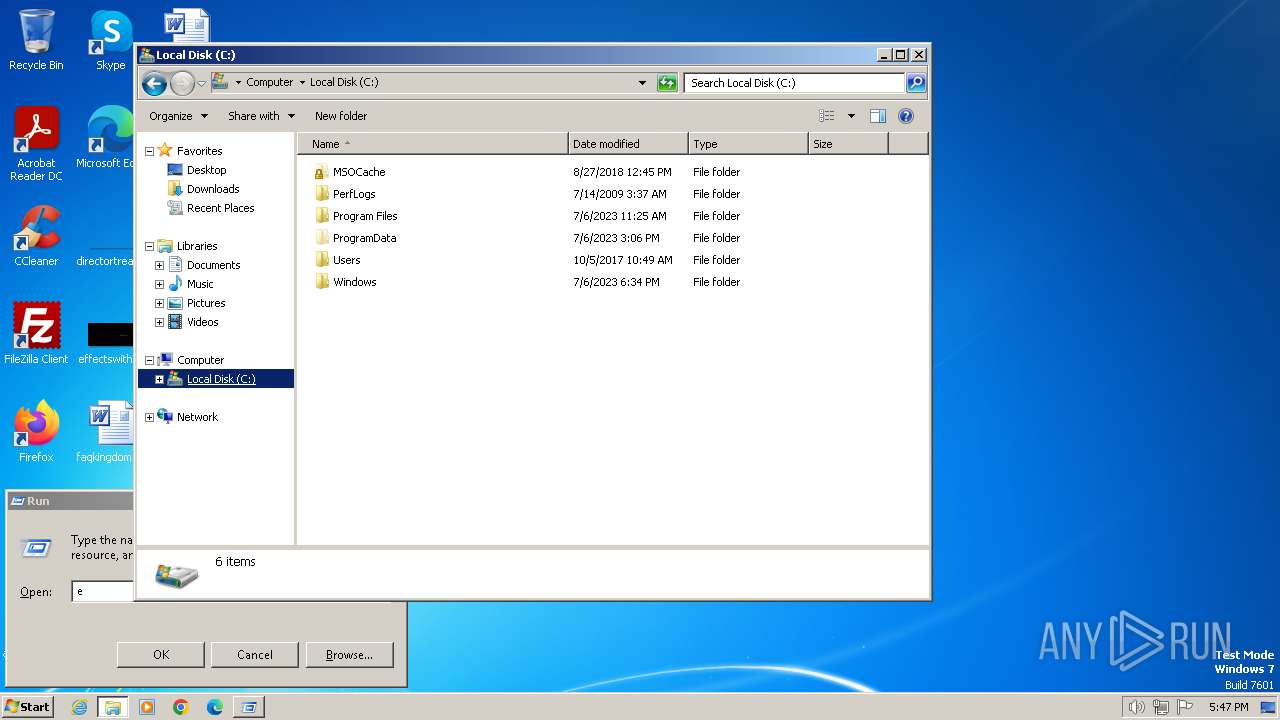Click Computer in the address breadcrumb
This screenshot has width=1280, height=720.
click(269, 83)
